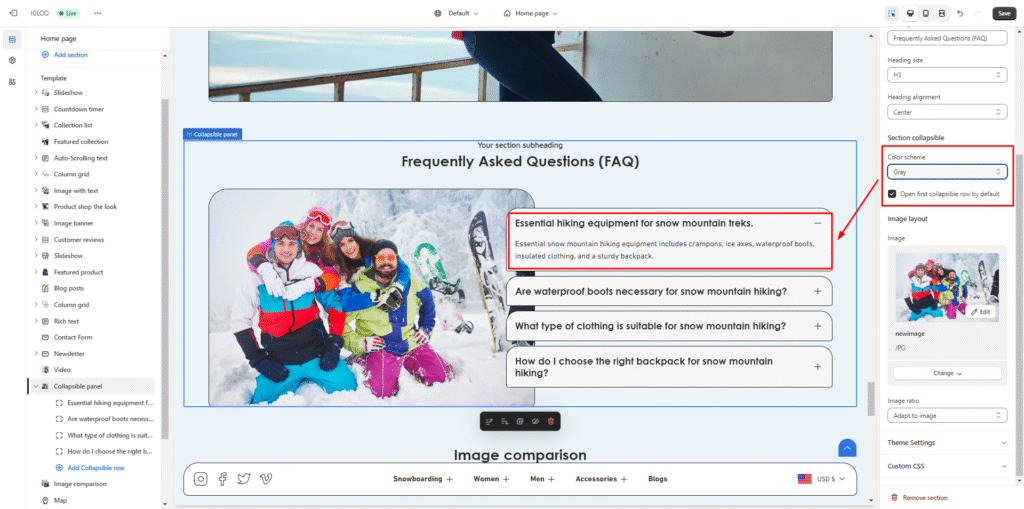Select Image comparison in the sections list

(x=80, y=484)
